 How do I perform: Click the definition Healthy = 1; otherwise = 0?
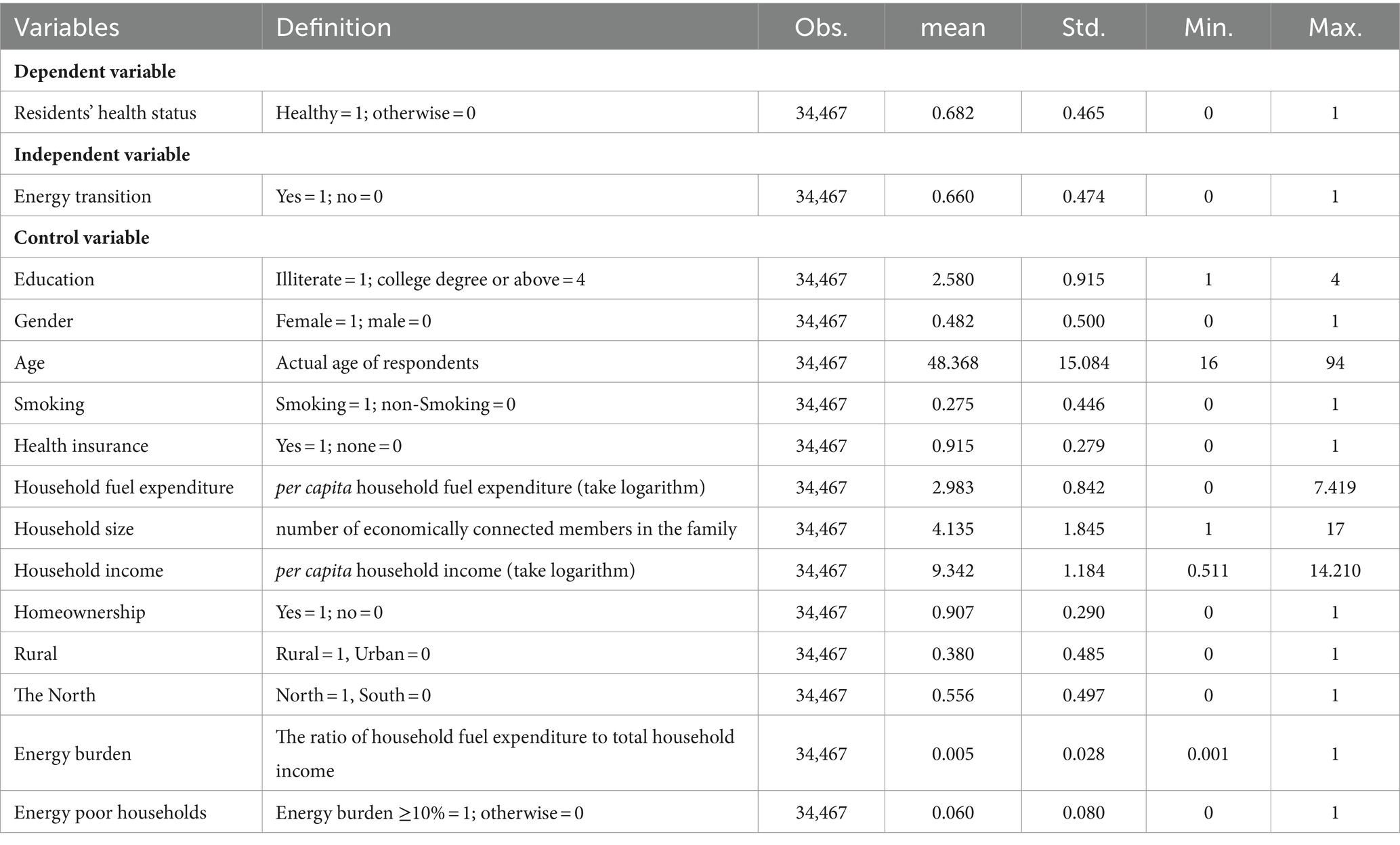click(375, 112)
